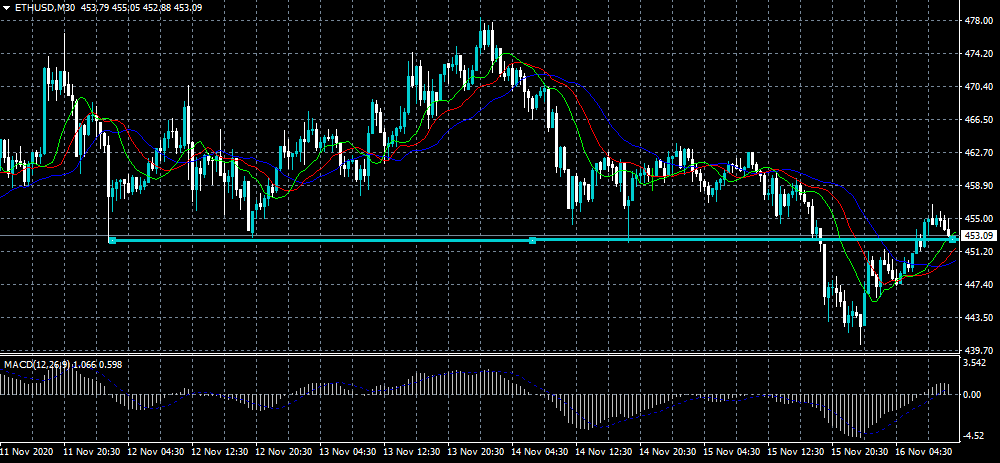Select the middle handle of cyan trendline

click(x=533, y=240)
